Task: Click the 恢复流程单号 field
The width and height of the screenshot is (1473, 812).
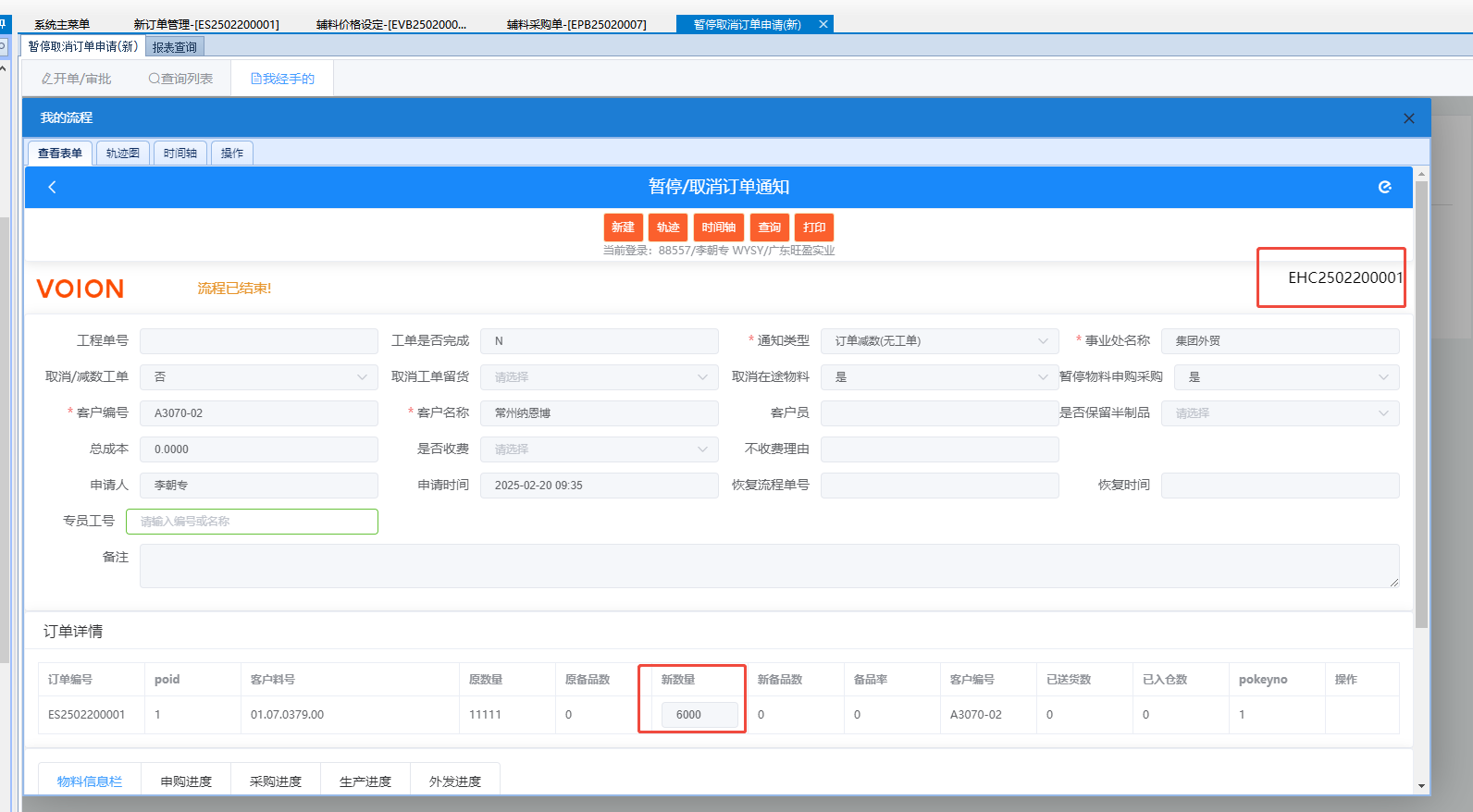Action: (x=940, y=486)
